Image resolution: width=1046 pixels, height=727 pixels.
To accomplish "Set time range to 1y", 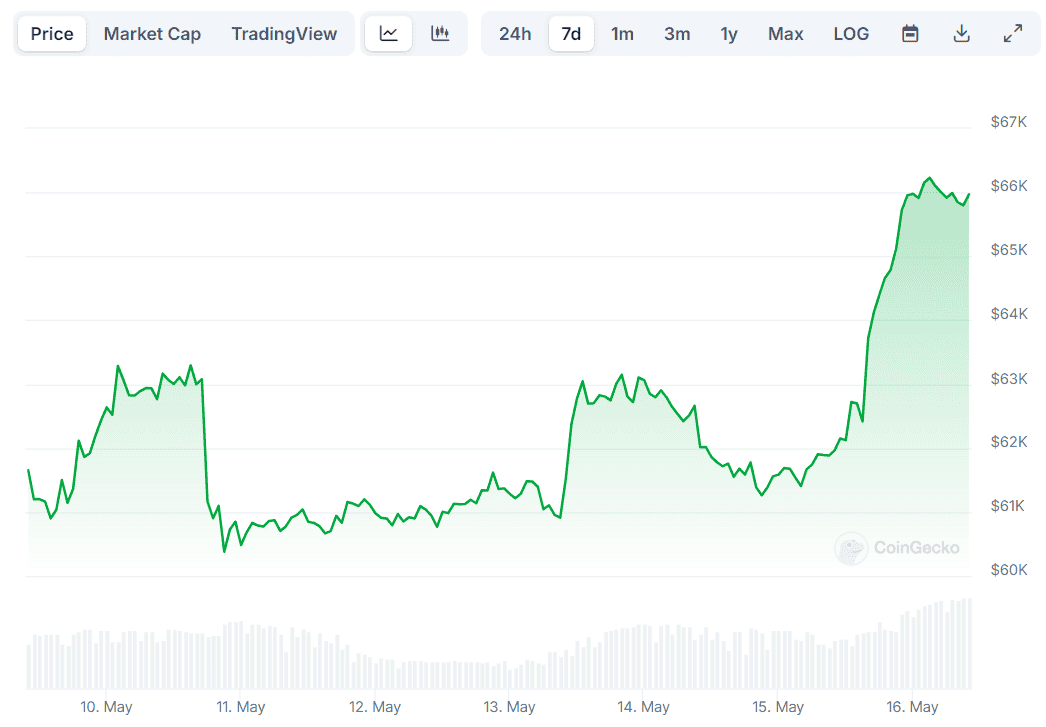I will 729,34.
